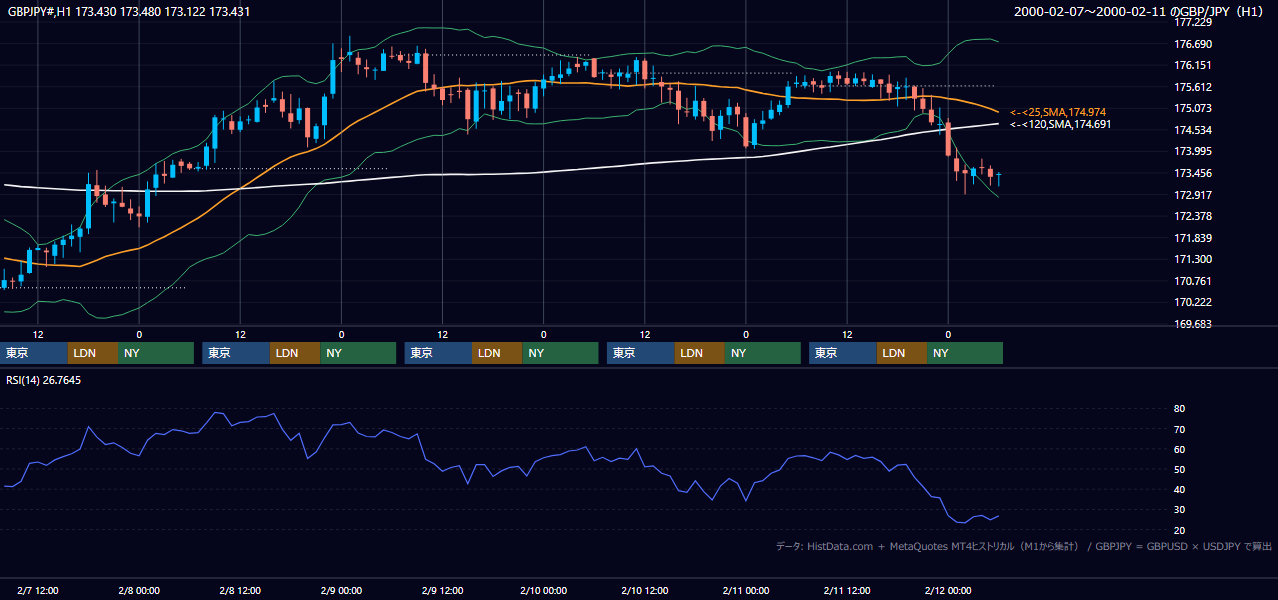Select the 2/10 00:00 date label

(x=543, y=591)
